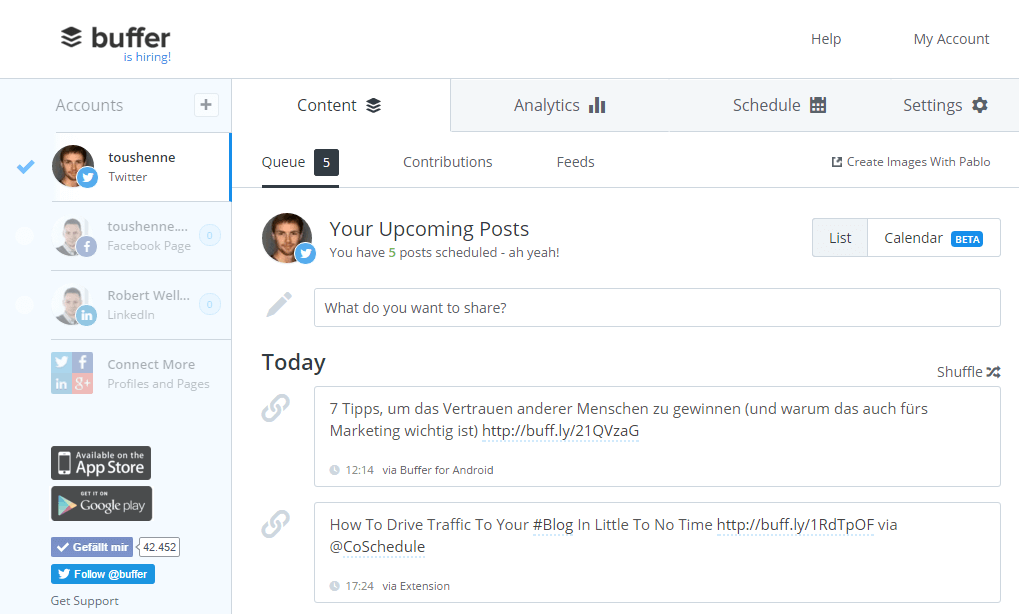Click the 'What do you want to share?' field
This screenshot has width=1019, height=614.
click(656, 308)
